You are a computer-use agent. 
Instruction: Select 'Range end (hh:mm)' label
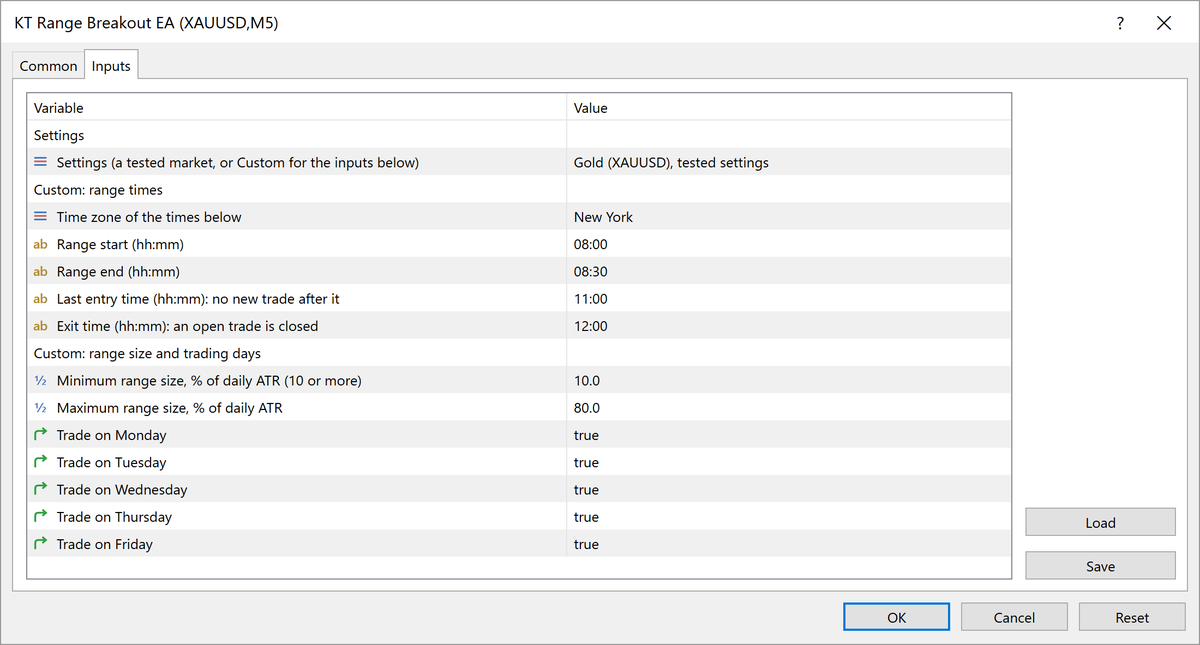[x=118, y=271]
